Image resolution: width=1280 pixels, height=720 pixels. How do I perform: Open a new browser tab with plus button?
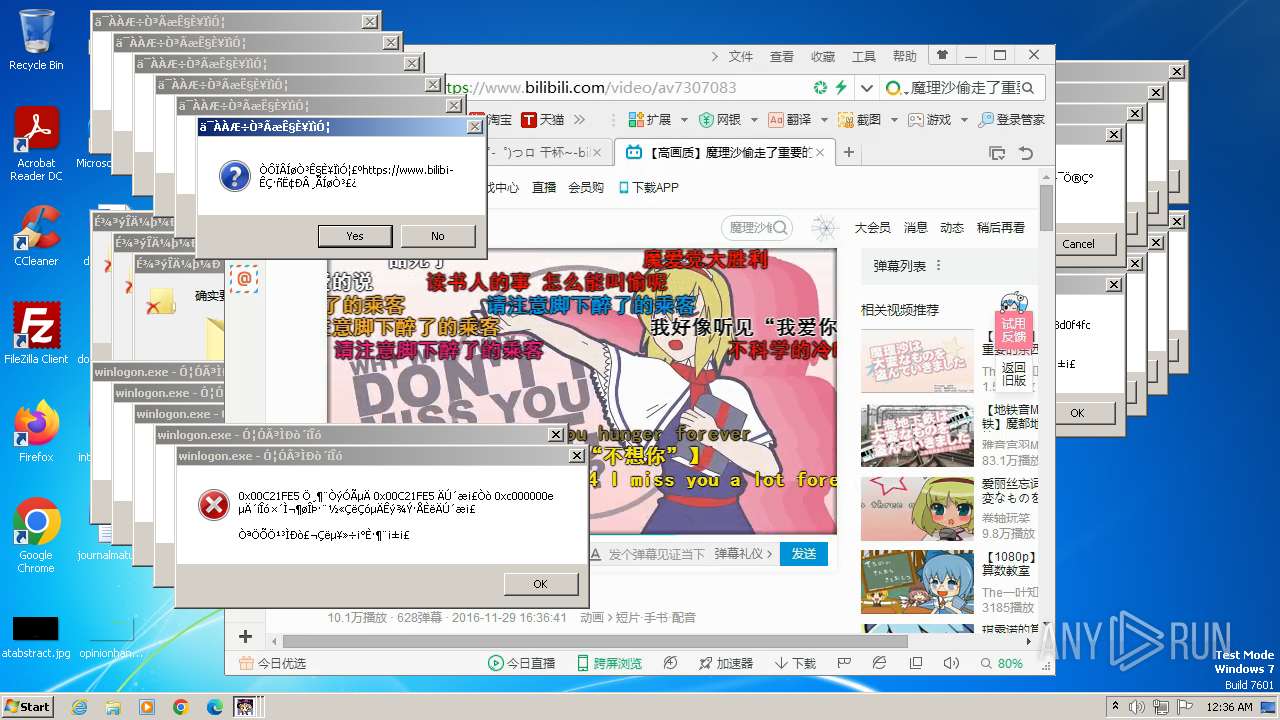(849, 153)
